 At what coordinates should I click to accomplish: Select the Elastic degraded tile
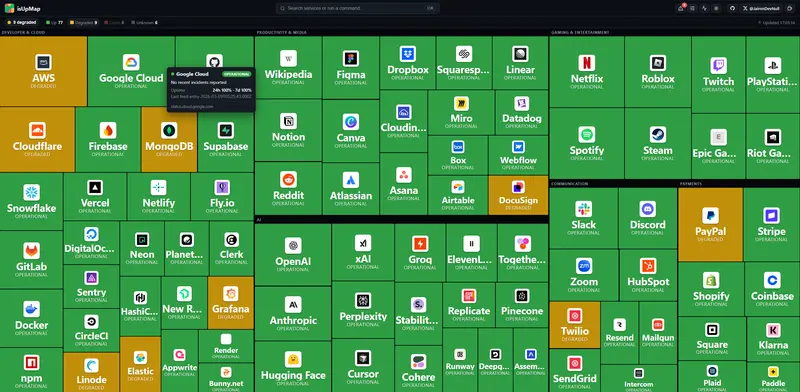[x=140, y=364]
